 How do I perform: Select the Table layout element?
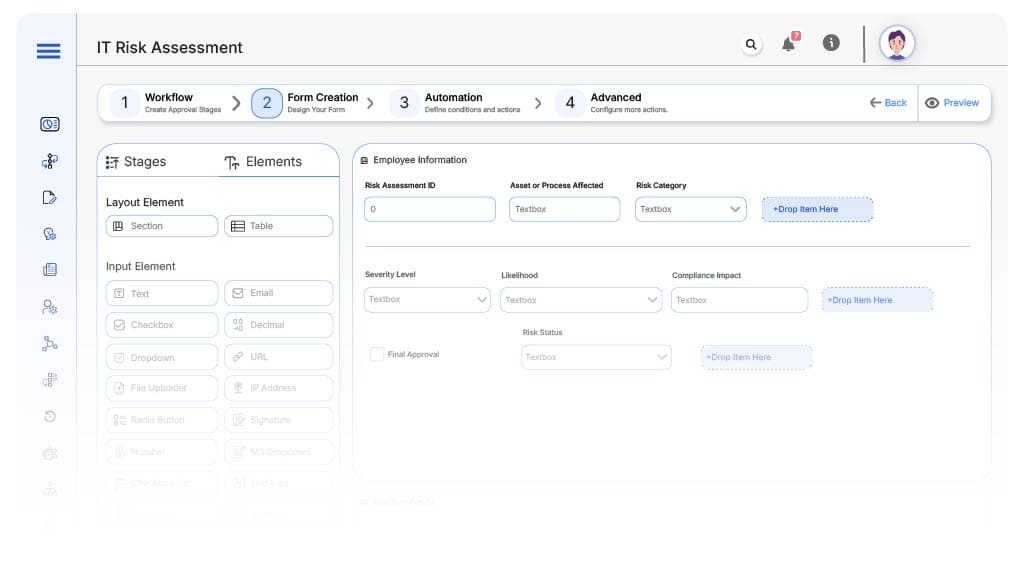point(278,226)
